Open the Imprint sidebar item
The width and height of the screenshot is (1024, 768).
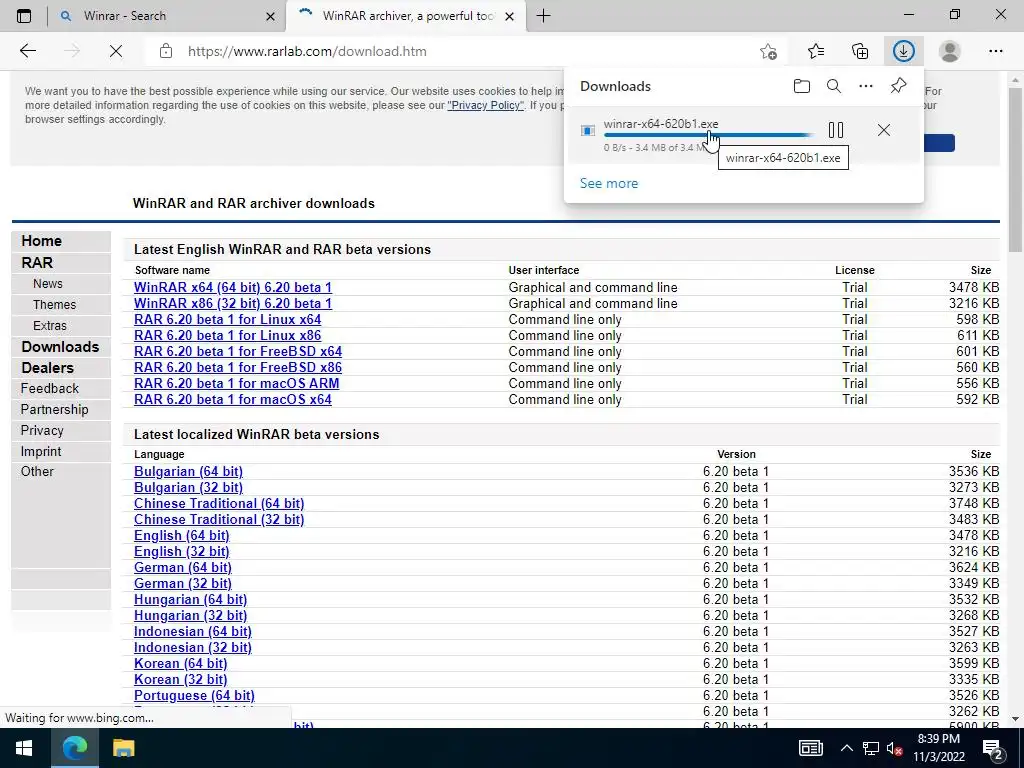(x=40, y=451)
